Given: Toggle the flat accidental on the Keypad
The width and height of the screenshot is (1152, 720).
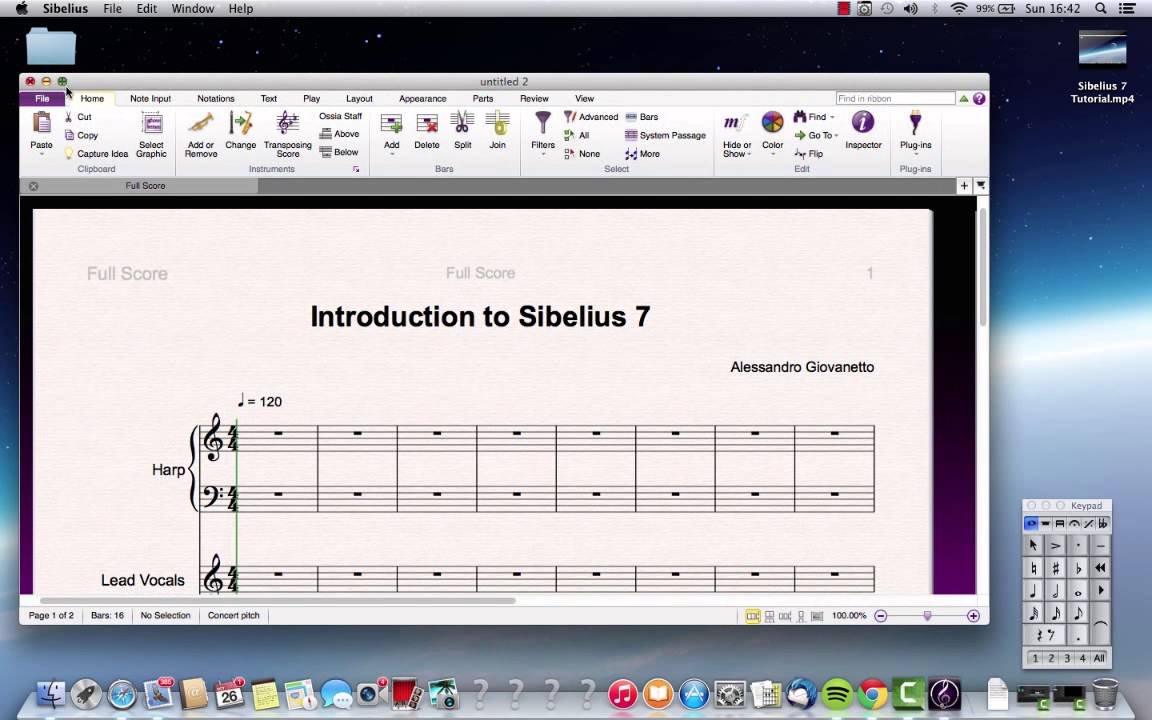Looking at the screenshot, I should pos(1078,568).
